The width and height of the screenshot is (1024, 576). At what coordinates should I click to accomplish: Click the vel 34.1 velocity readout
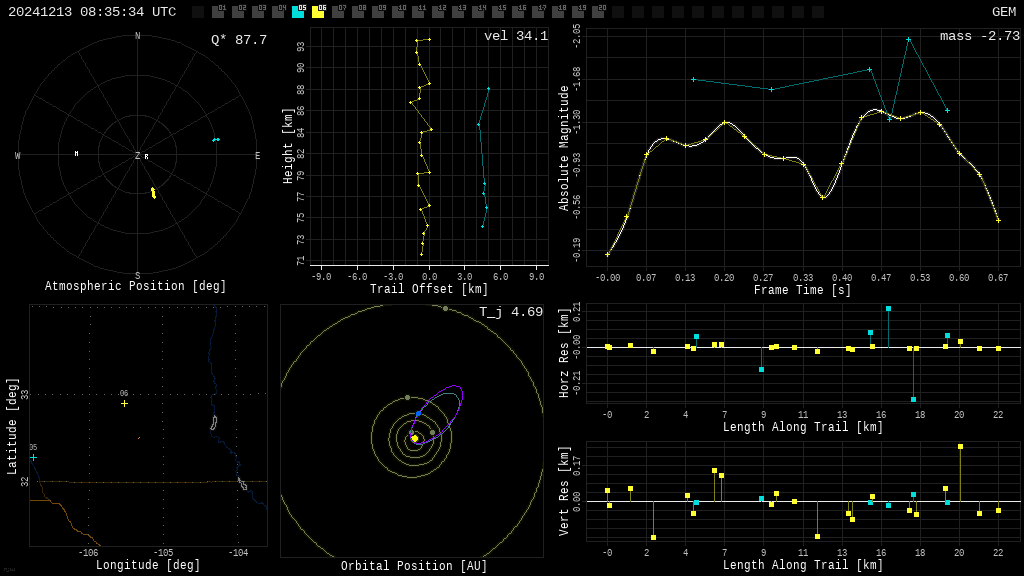coord(515,36)
